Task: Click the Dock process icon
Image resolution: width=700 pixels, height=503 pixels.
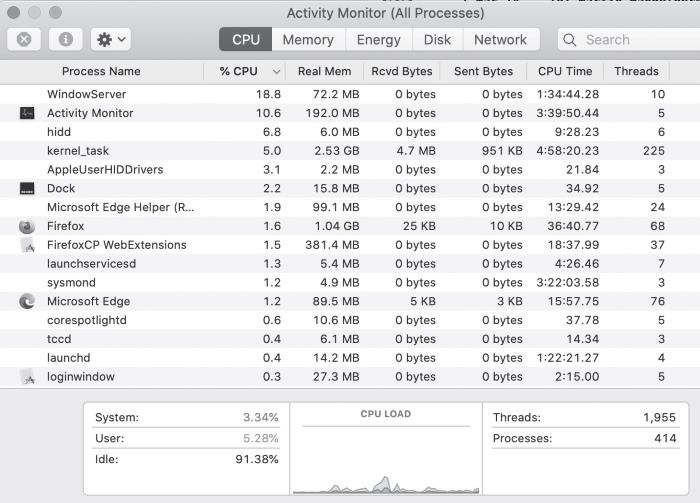Action: (x=27, y=188)
